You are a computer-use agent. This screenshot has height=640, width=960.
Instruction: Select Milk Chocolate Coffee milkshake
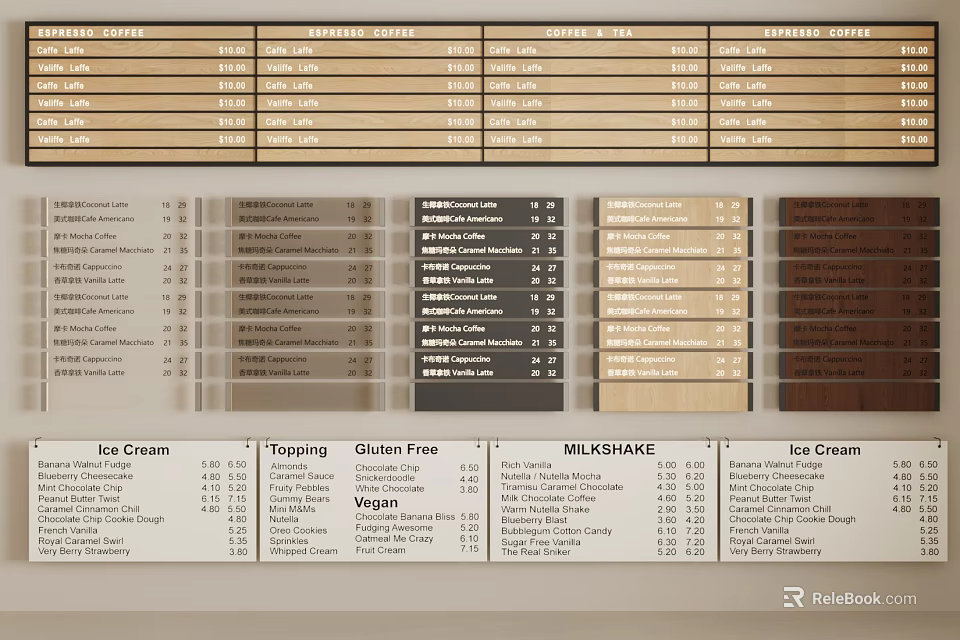pyautogui.click(x=549, y=499)
